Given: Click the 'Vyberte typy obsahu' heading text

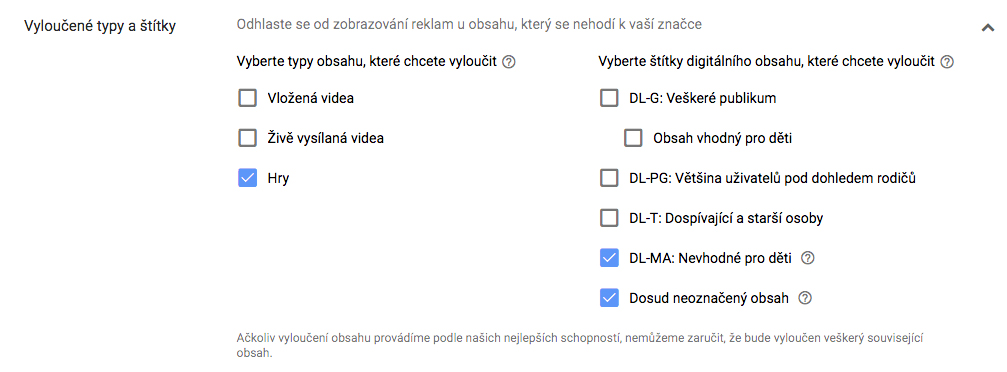Looking at the screenshot, I should (367, 62).
